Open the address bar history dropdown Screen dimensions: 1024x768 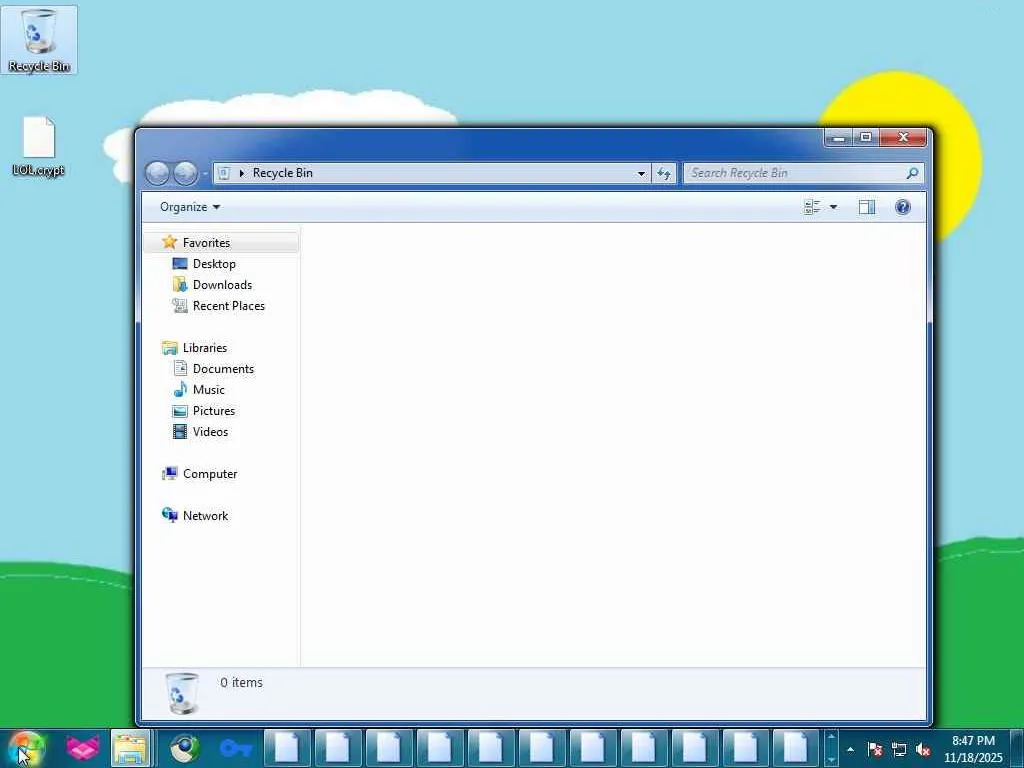point(641,173)
